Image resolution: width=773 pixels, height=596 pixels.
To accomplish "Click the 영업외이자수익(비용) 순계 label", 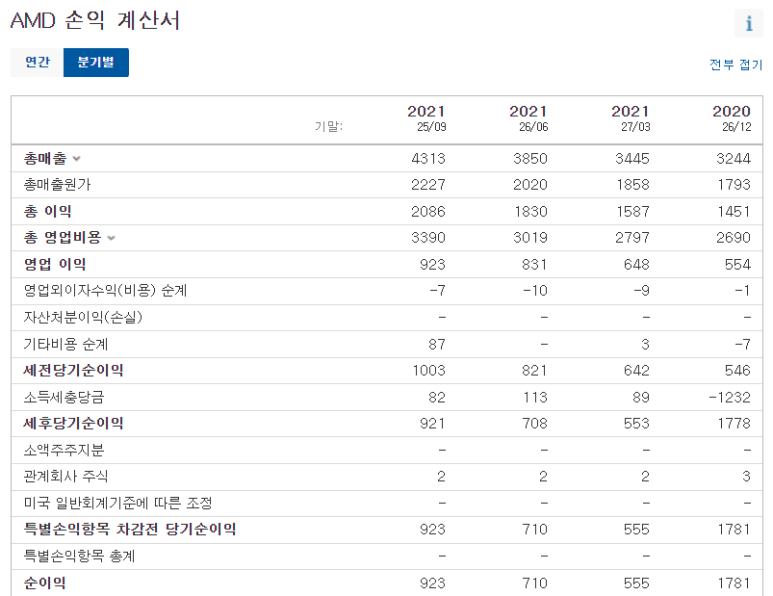I will 105,290.
